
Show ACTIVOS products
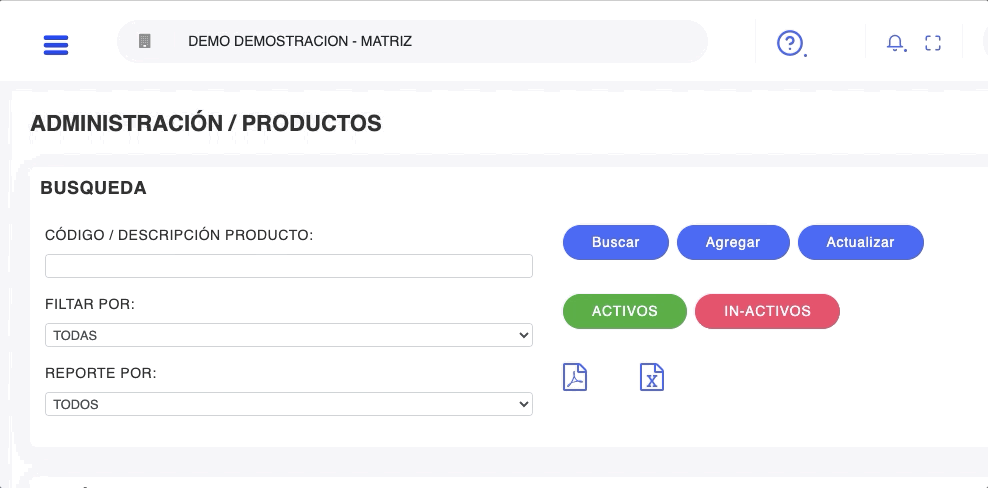(625, 311)
